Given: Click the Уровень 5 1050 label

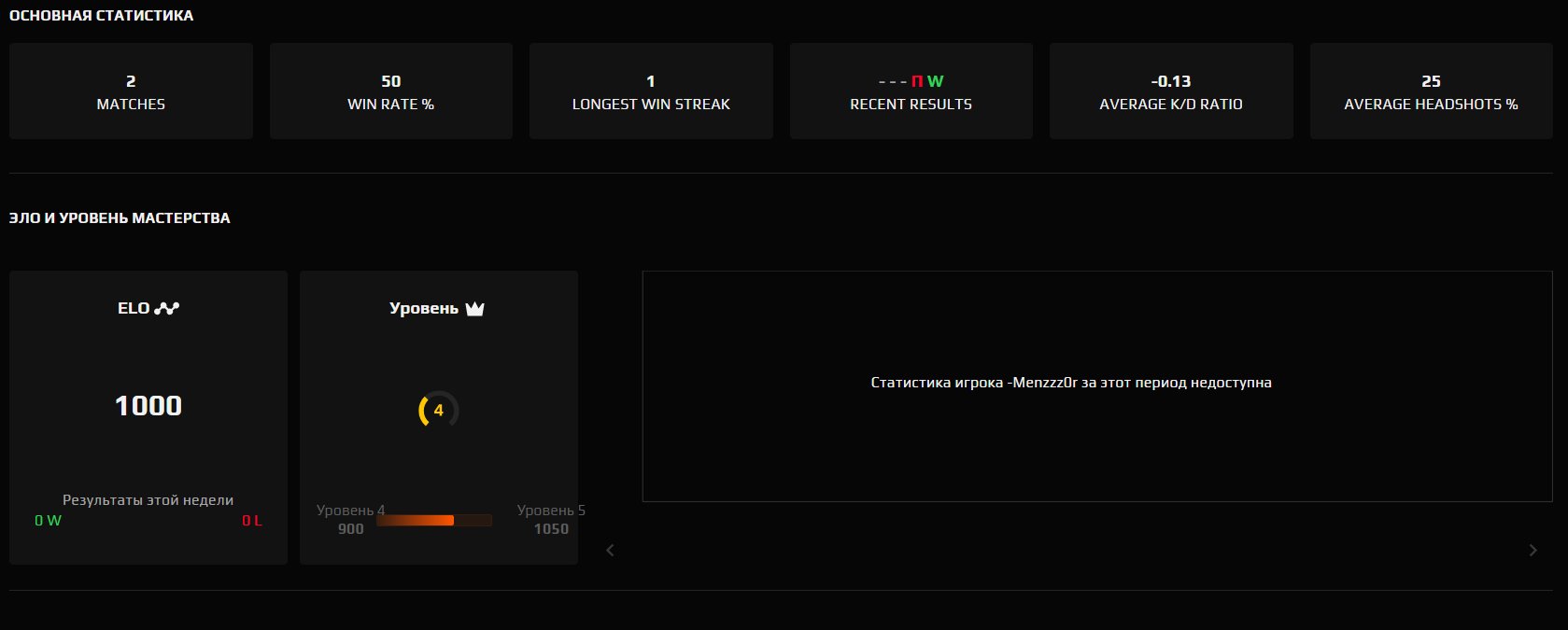Looking at the screenshot, I should (x=551, y=520).
